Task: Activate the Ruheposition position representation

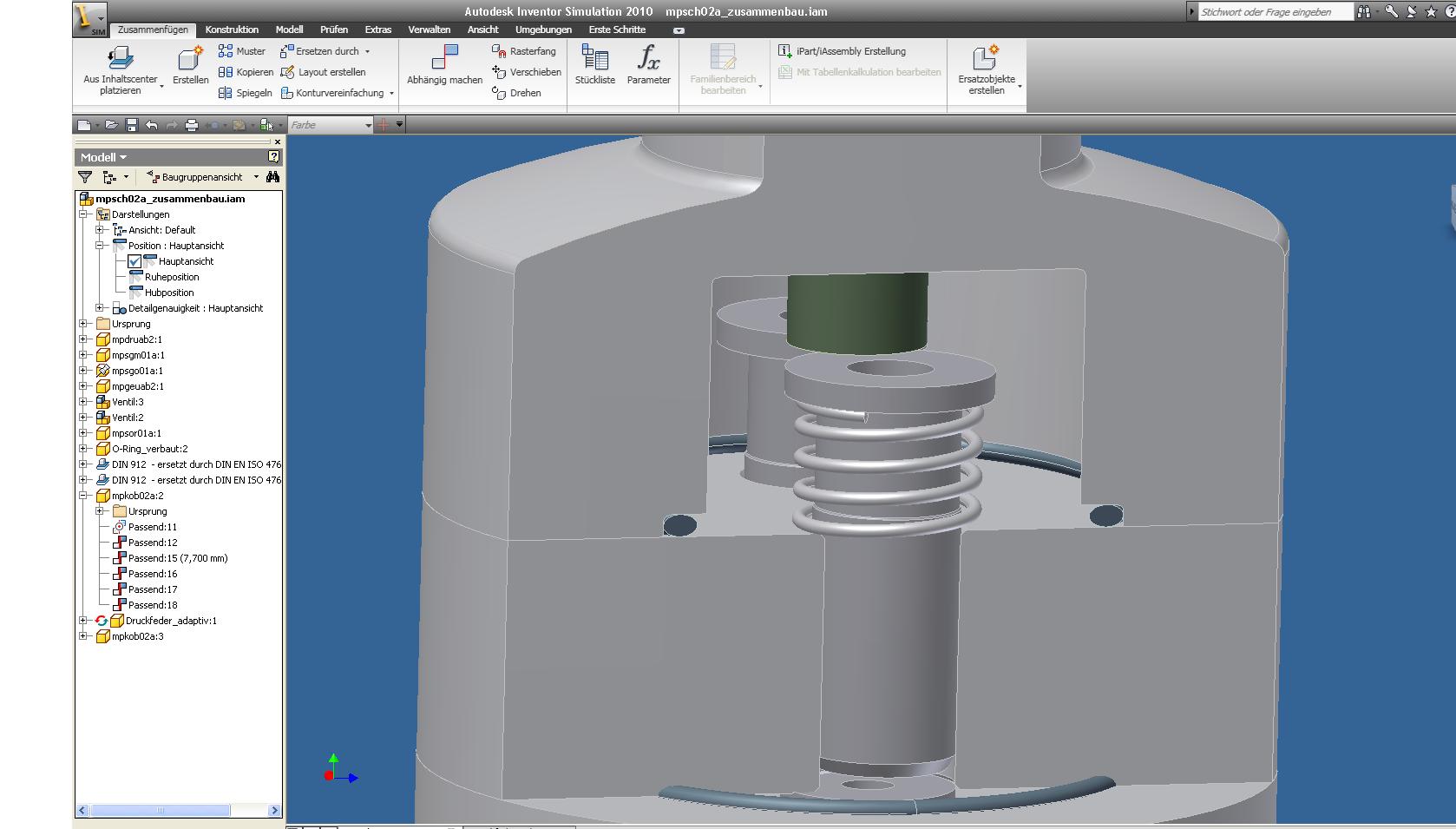Action: pos(171,277)
